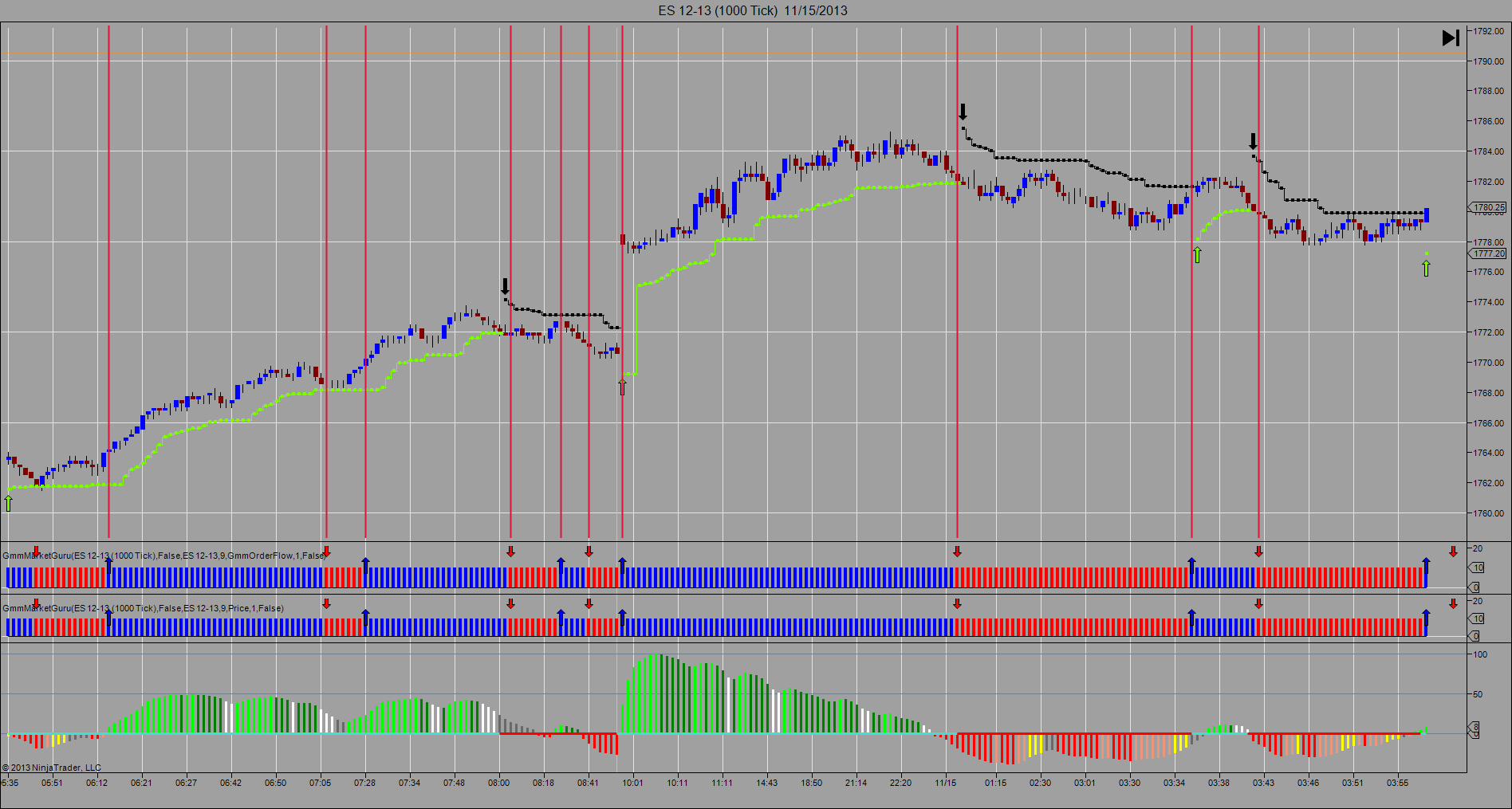This screenshot has height=809, width=1512.
Task: Select the red up arrow below the 1768 gap bar
Action: pyautogui.click(x=623, y=387)
